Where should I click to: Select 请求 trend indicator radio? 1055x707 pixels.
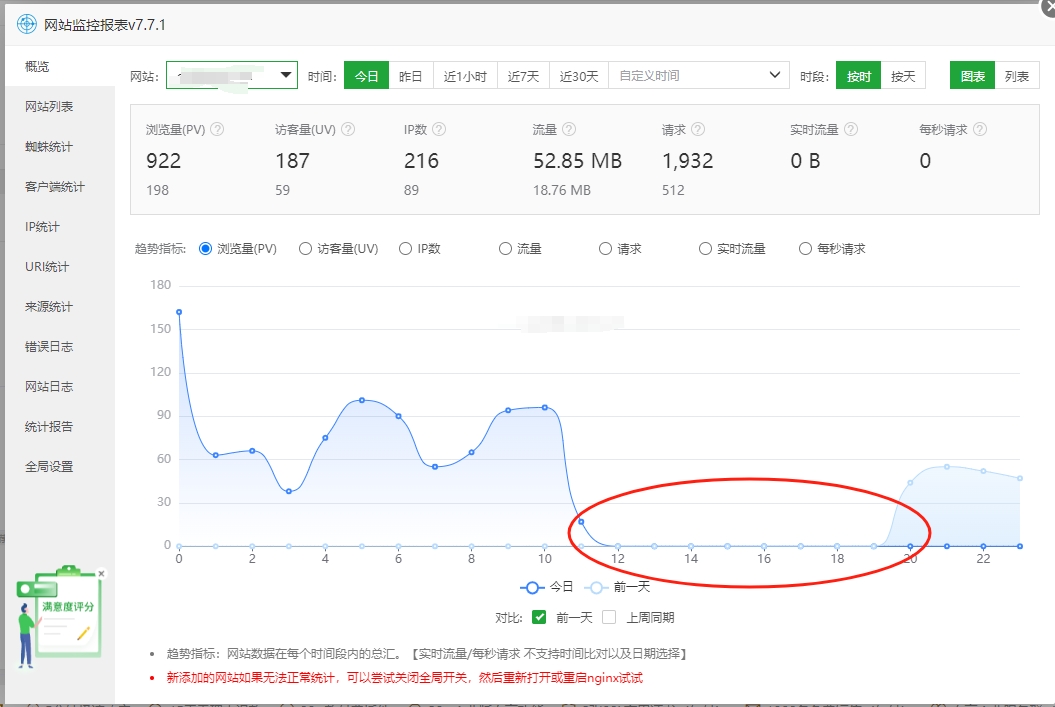(x=606, y=249)
